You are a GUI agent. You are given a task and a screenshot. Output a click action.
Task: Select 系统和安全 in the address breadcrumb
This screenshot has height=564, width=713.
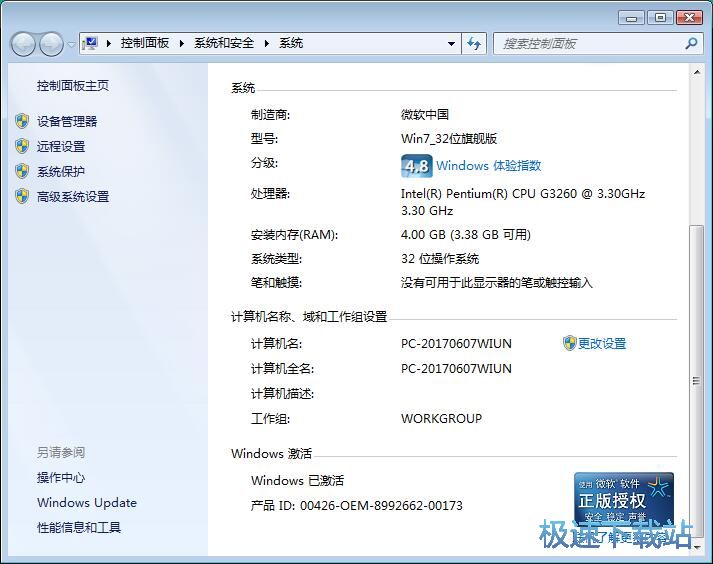tap(224, 43)
